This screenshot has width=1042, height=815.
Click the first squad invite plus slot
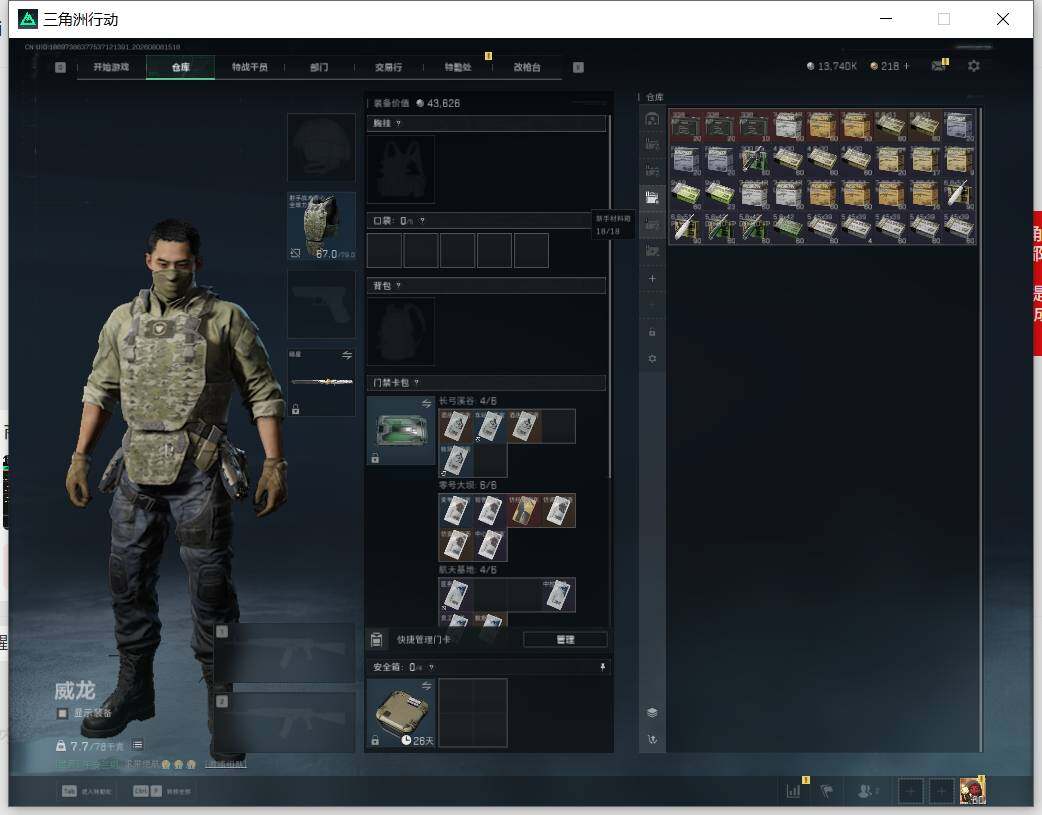coord(910,791)
